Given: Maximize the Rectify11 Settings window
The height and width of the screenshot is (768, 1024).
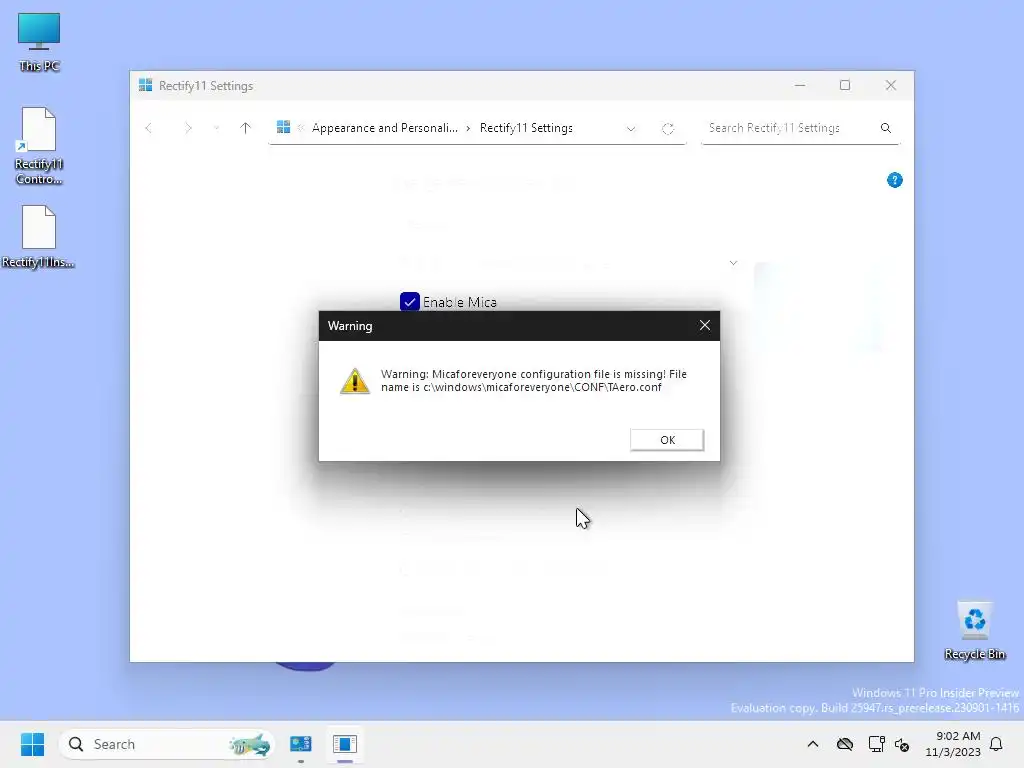Looking at the screenshot, I should [845, 86].
